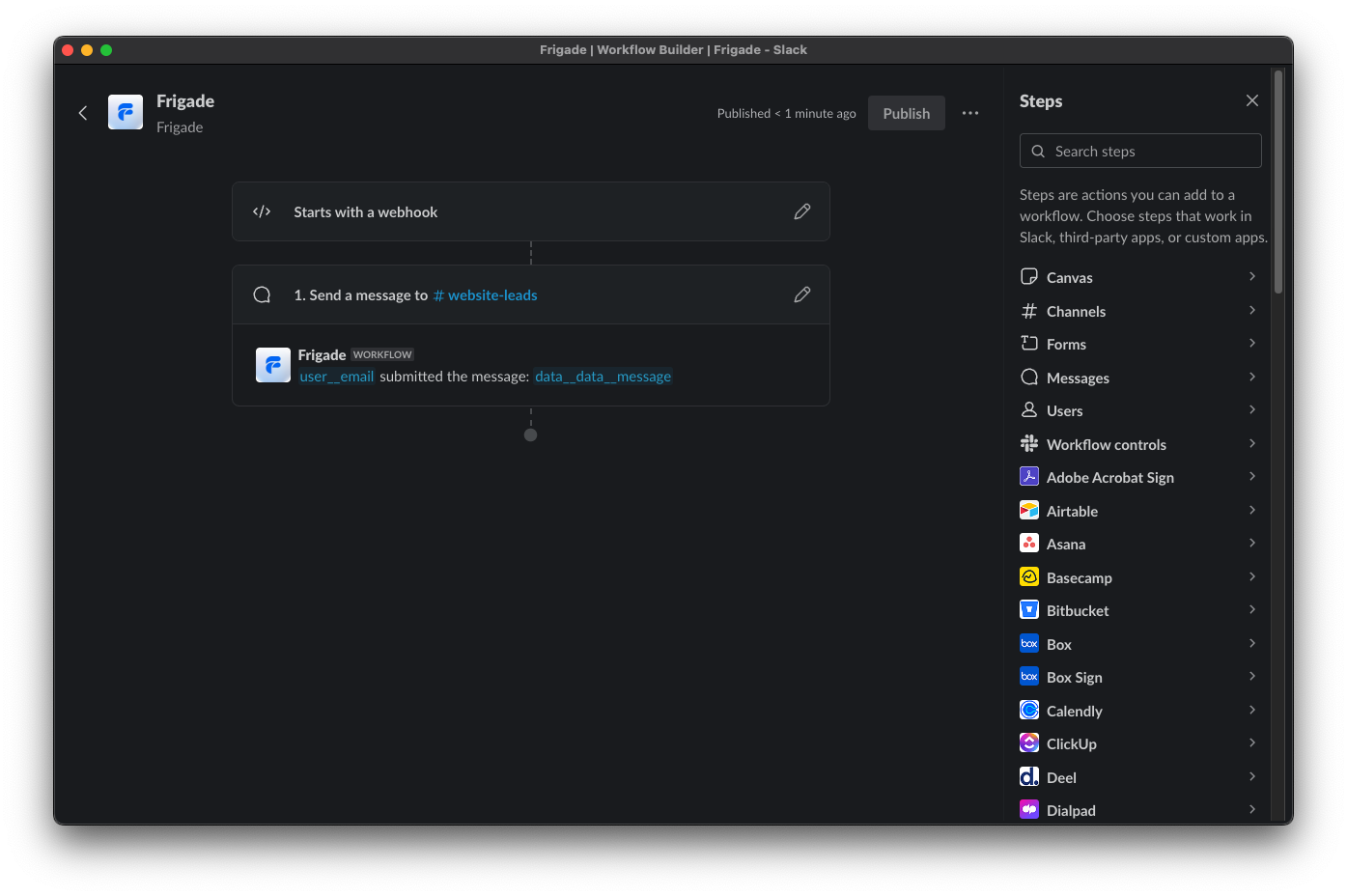Expand the Airtable chevron
This screenshot has height=896, width=1347.
tap(1252, 510)
